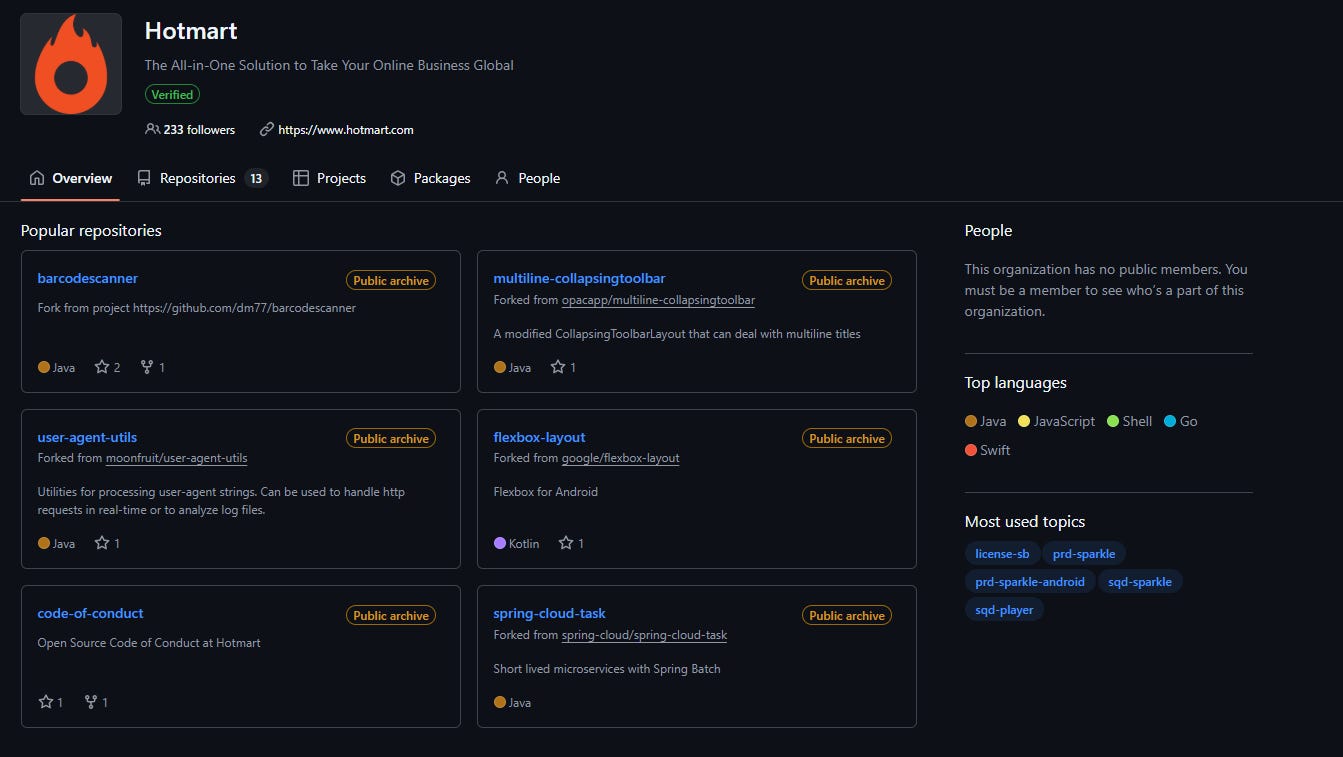The width and height of the screenshot is (1343, 757).
Task: Click the repo icon in Repositories tab
Action: pos(144,178)
